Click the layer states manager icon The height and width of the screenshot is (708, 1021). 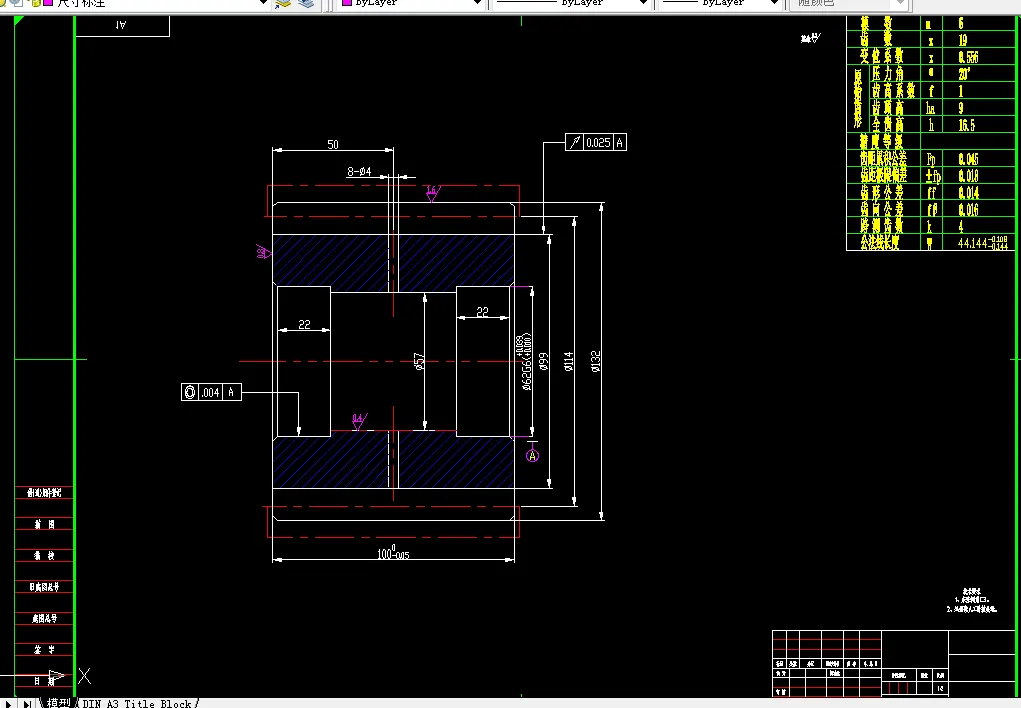pos(306,3)
